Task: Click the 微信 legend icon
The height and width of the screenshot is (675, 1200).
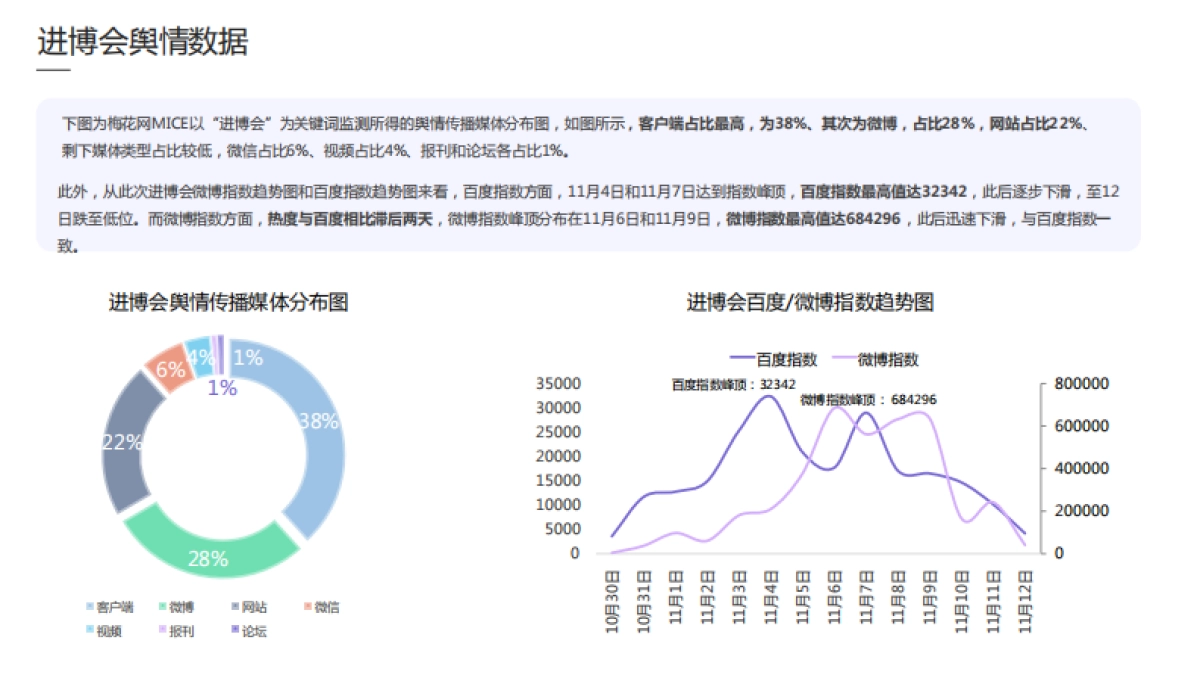Action: 307,606
